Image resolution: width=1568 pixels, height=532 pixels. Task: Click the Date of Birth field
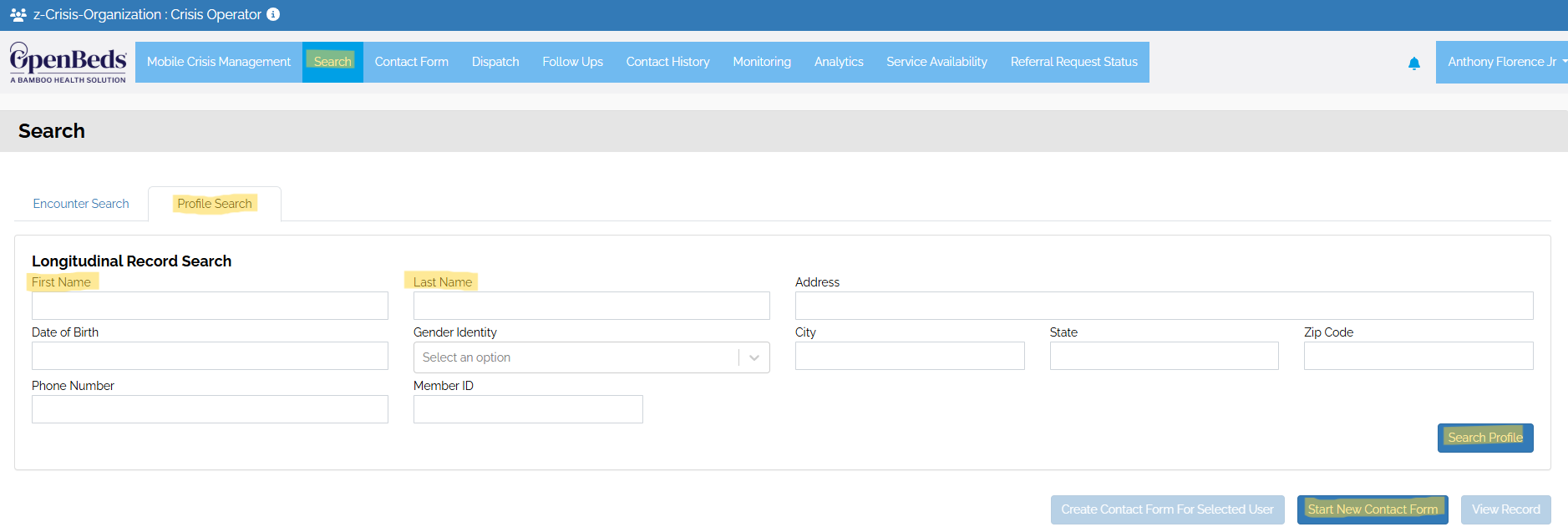point(210,356)
